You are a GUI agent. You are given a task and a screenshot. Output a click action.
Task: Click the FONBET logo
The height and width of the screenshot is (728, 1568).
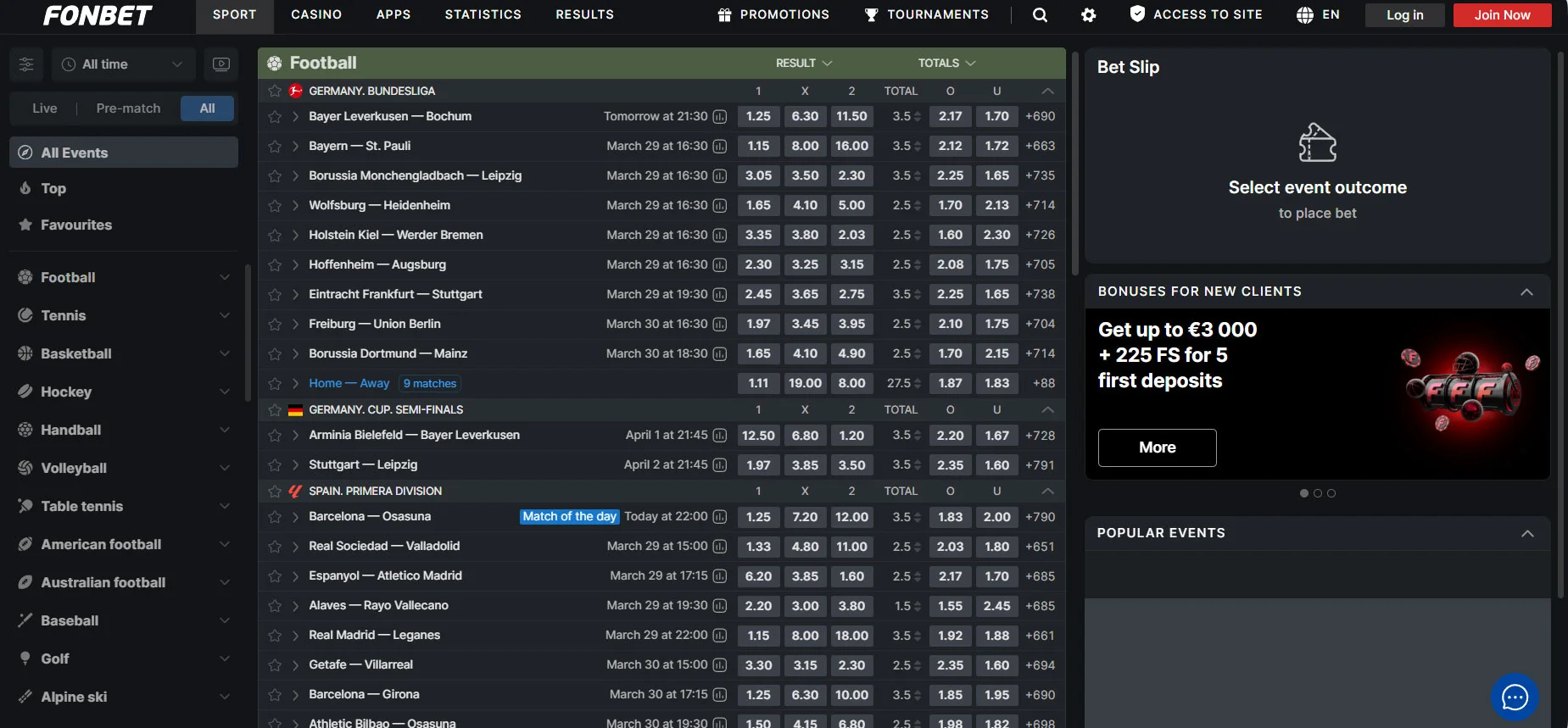[98, 15]
